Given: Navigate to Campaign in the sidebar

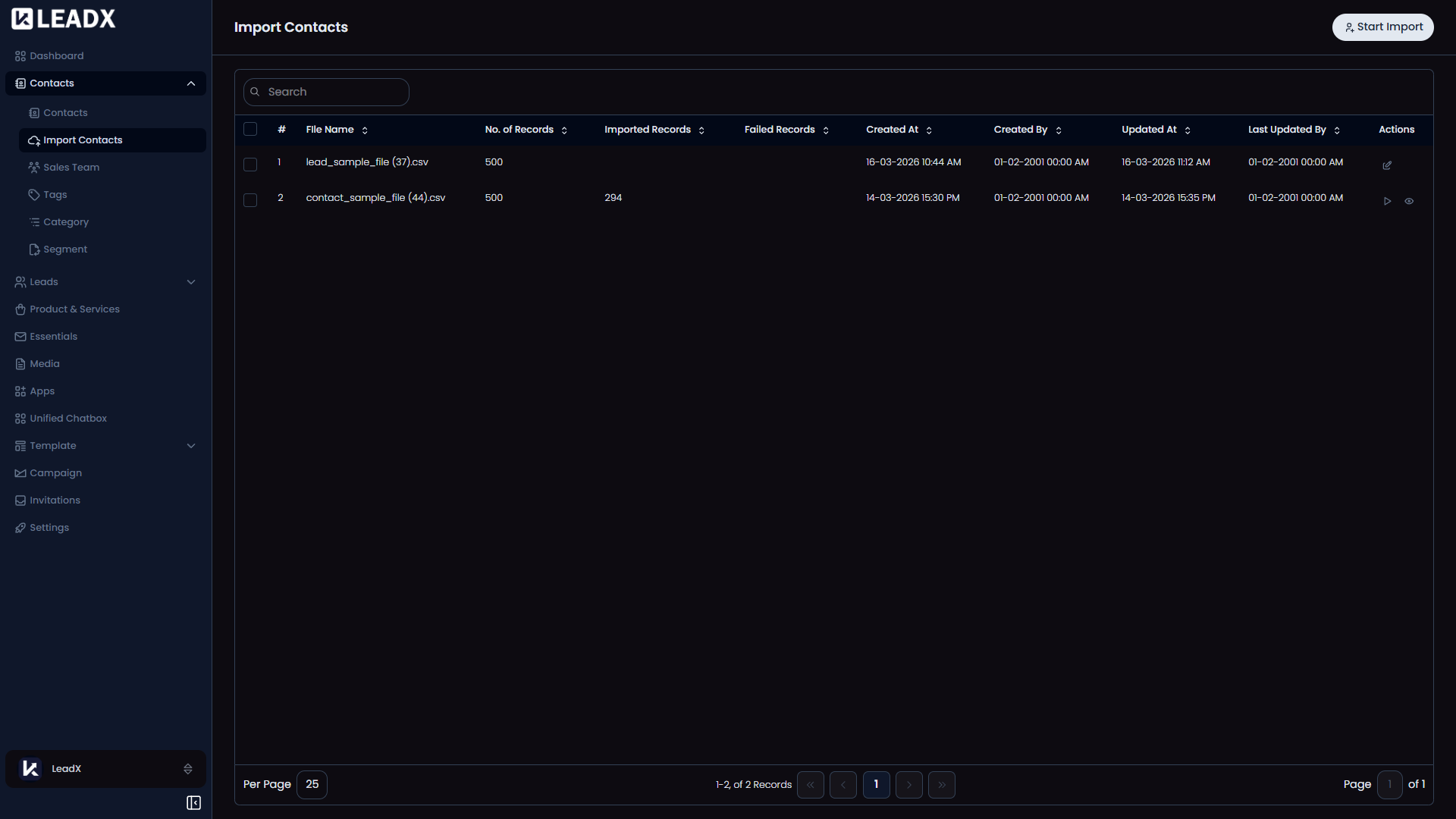Looking at the screenshot, I should [55, 473].
